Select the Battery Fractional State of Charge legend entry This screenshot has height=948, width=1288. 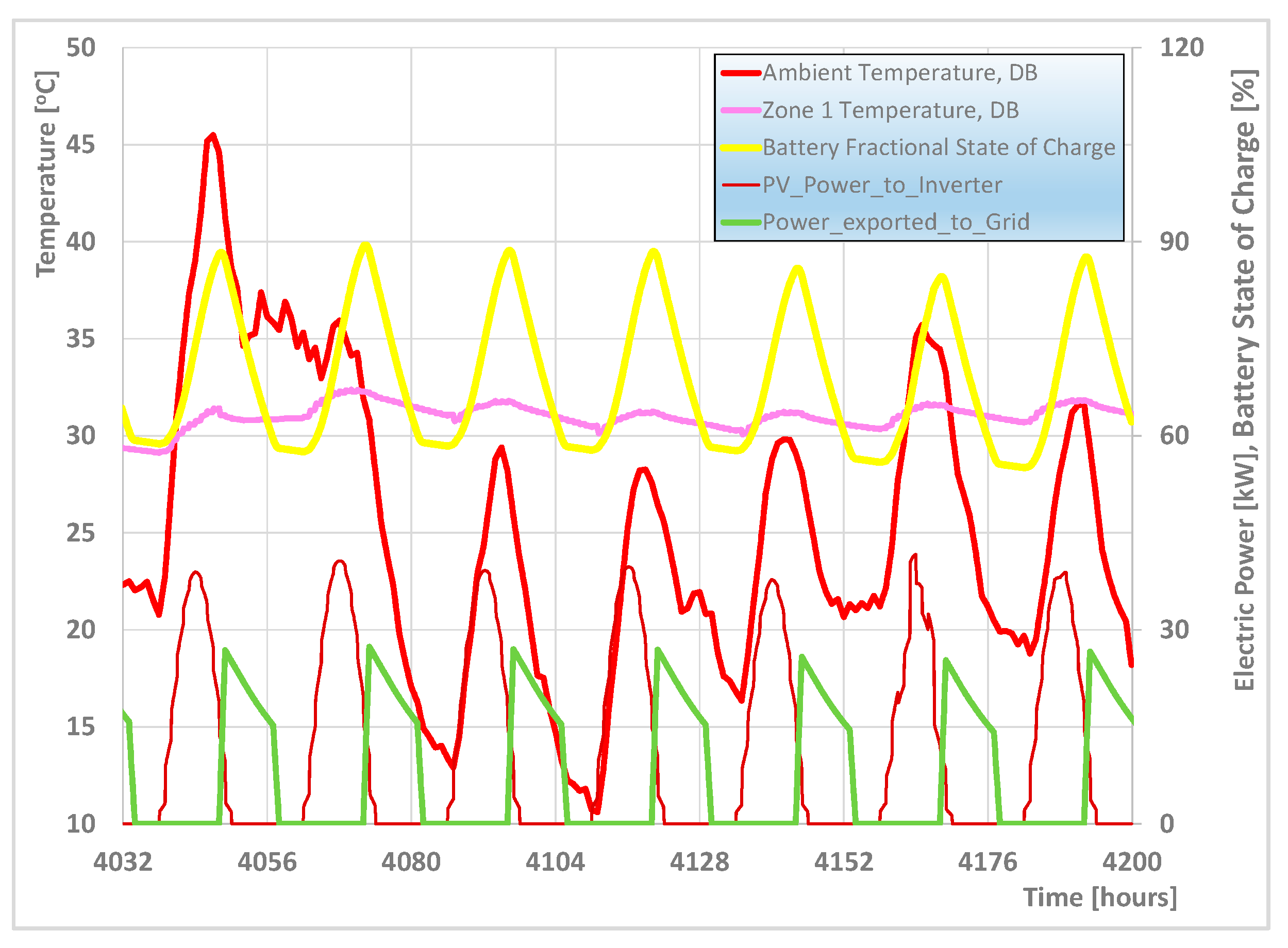click(939, 147)
